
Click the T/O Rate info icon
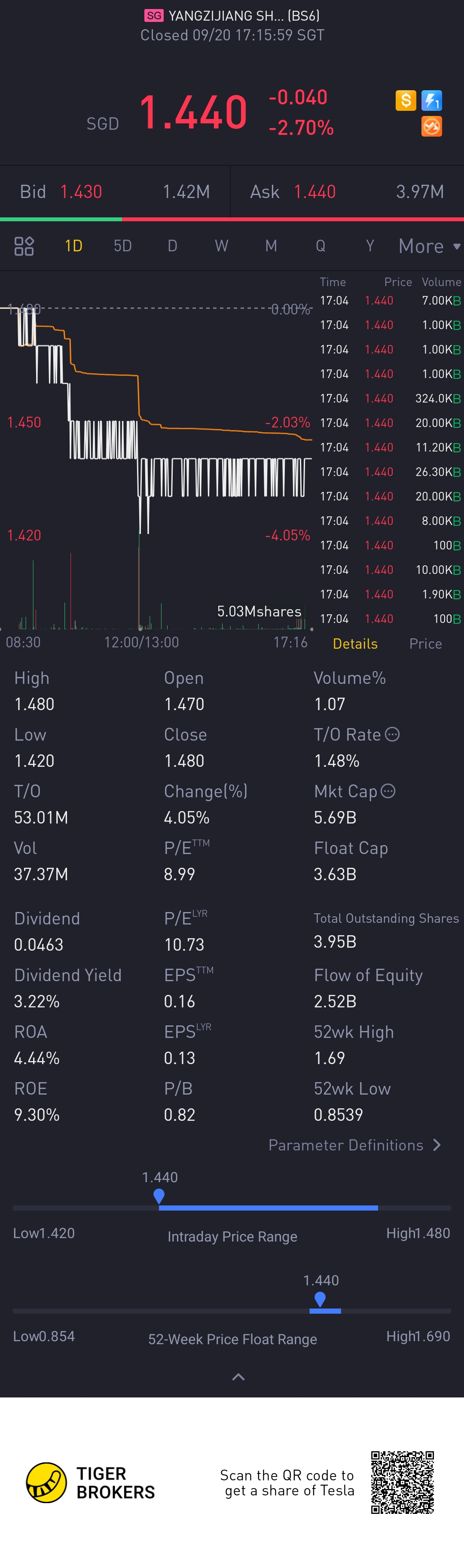click(393, 734)
